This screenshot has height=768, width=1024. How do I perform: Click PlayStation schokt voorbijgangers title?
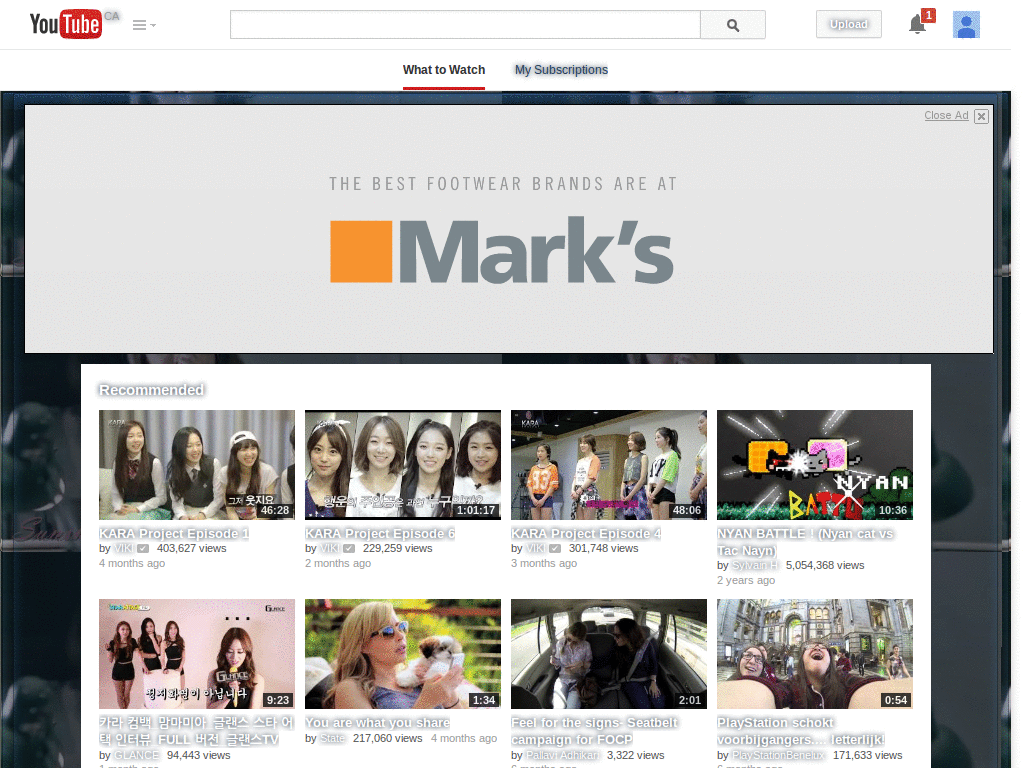click(x=801, y=731)
